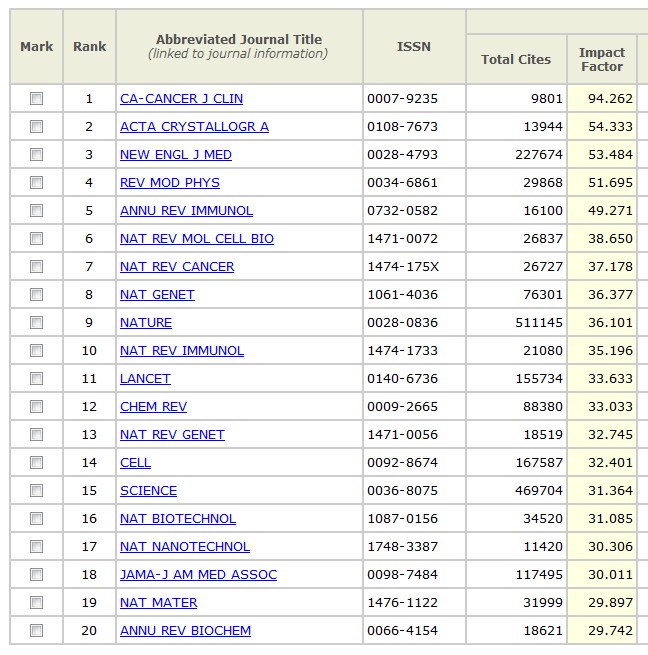Click the REV MOD PHYS link

[170, 183]
